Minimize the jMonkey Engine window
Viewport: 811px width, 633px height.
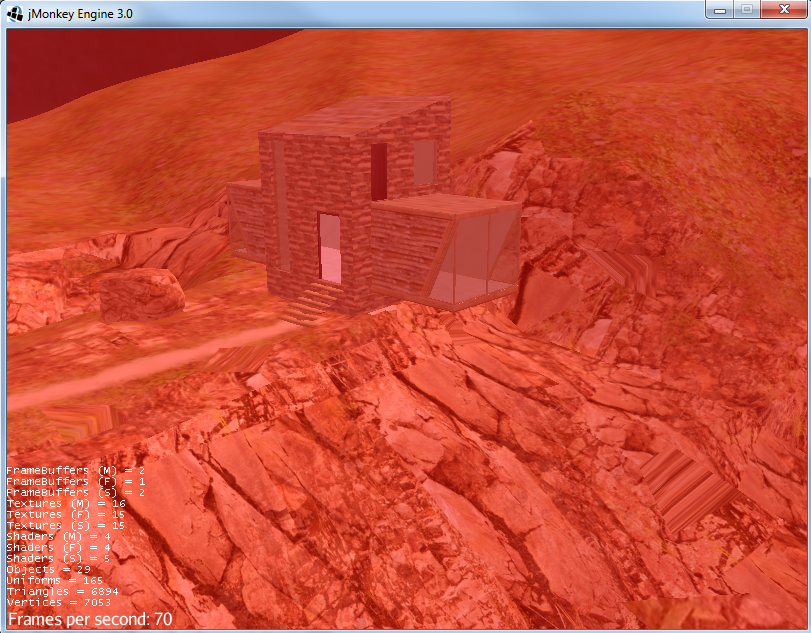point(718,10)
